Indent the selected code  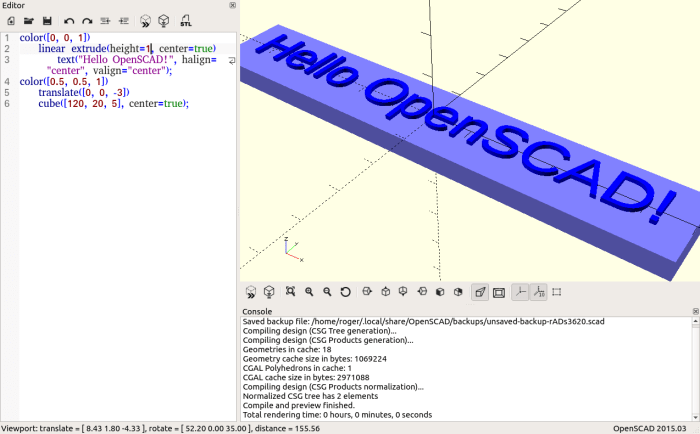coord(124,21)
